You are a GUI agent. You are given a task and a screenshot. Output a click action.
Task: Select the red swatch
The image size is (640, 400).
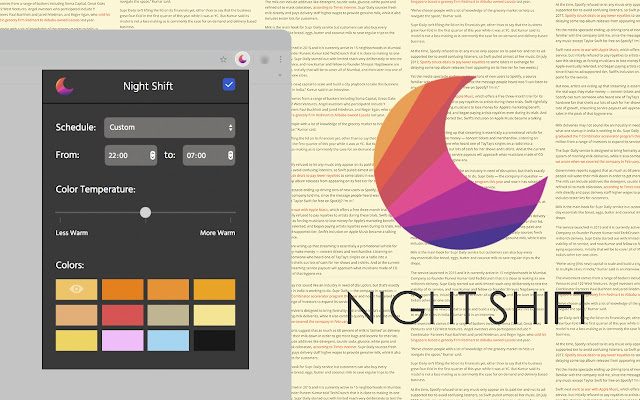pos(122,315)
